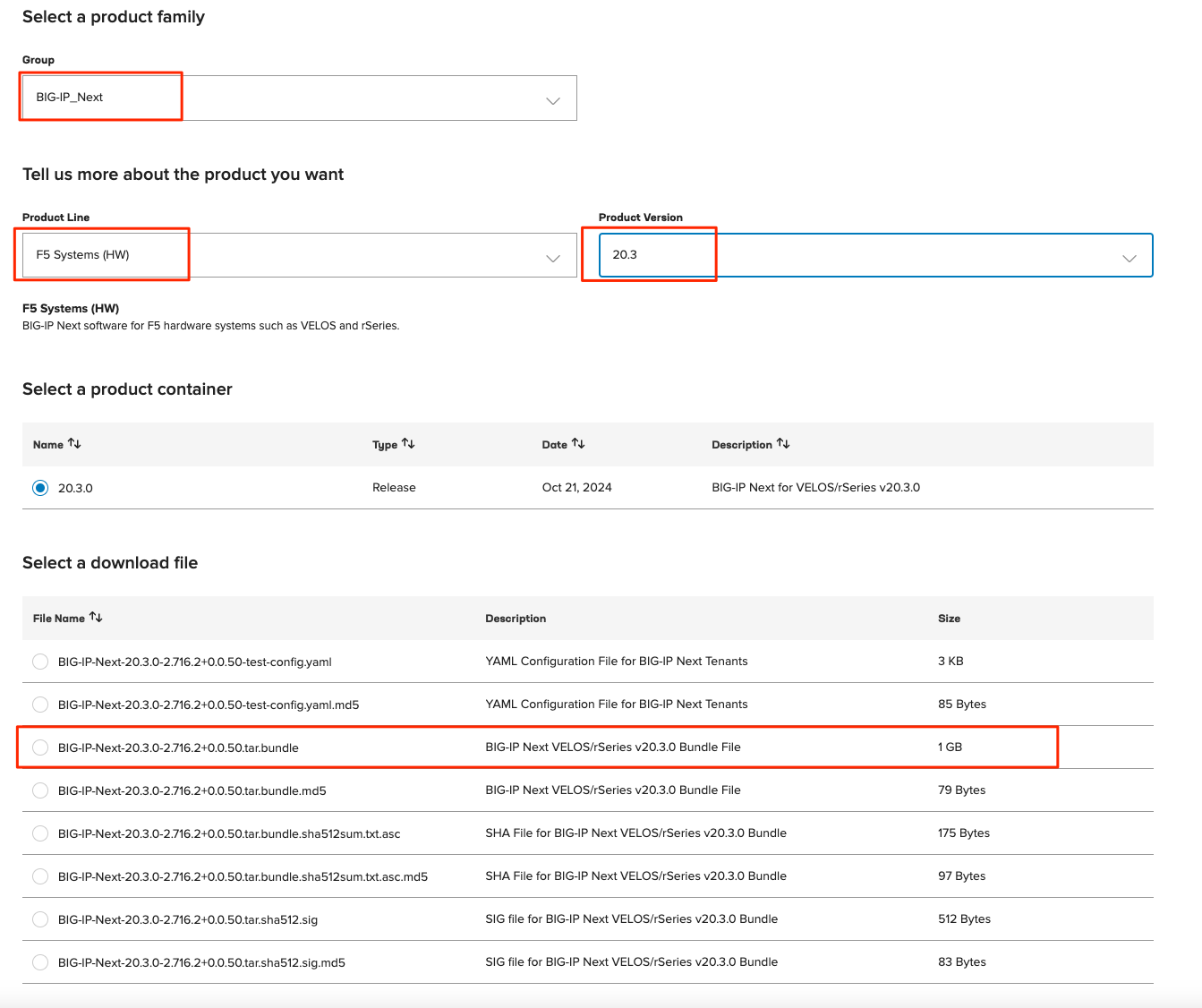The image size is (1202, 1008).
Task: Select the tar.bundle 1 GB file radio
Action: (x=40, y=747)
